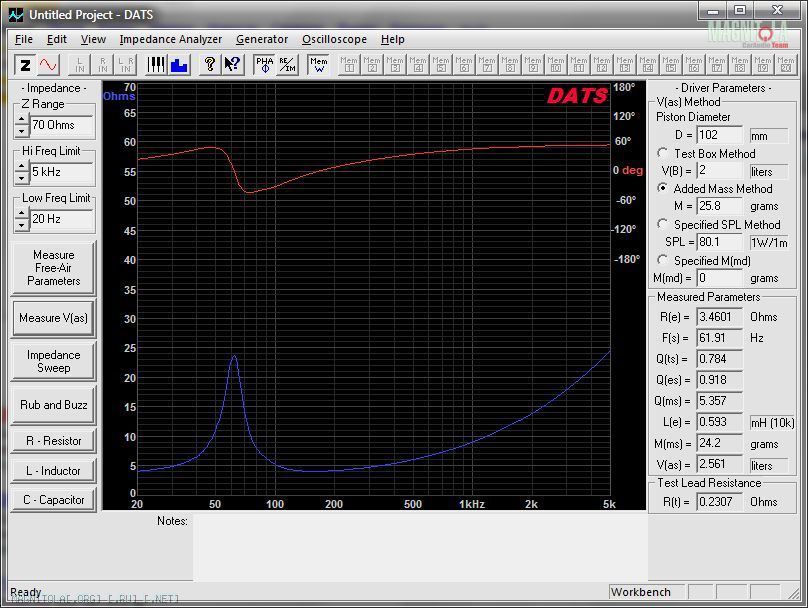Select memory slot Mem 20
The height and width of the screenshot is (608, 808).
pos(785,65)
